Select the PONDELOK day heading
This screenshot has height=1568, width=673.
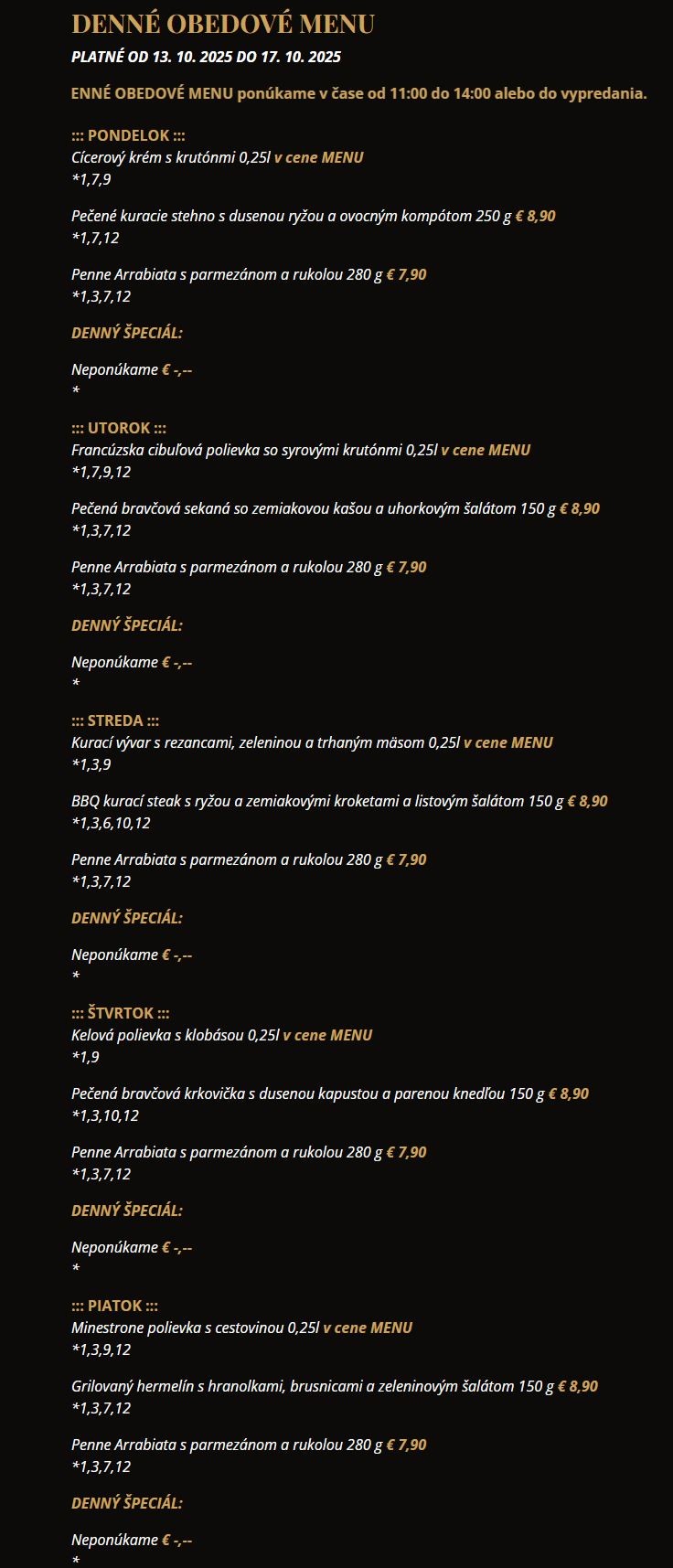[x=128, y=135]
